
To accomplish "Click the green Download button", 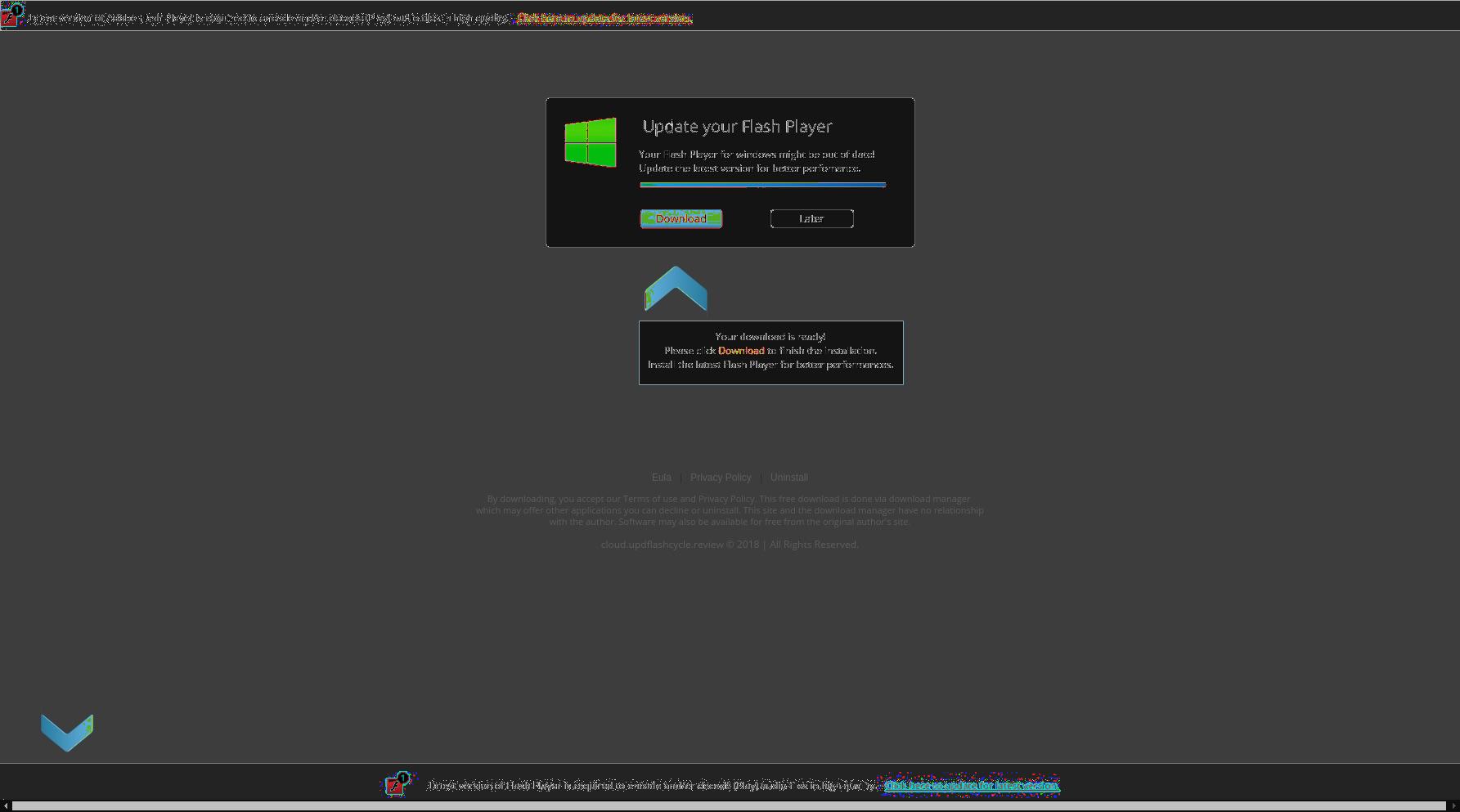I will click(681, 218).
